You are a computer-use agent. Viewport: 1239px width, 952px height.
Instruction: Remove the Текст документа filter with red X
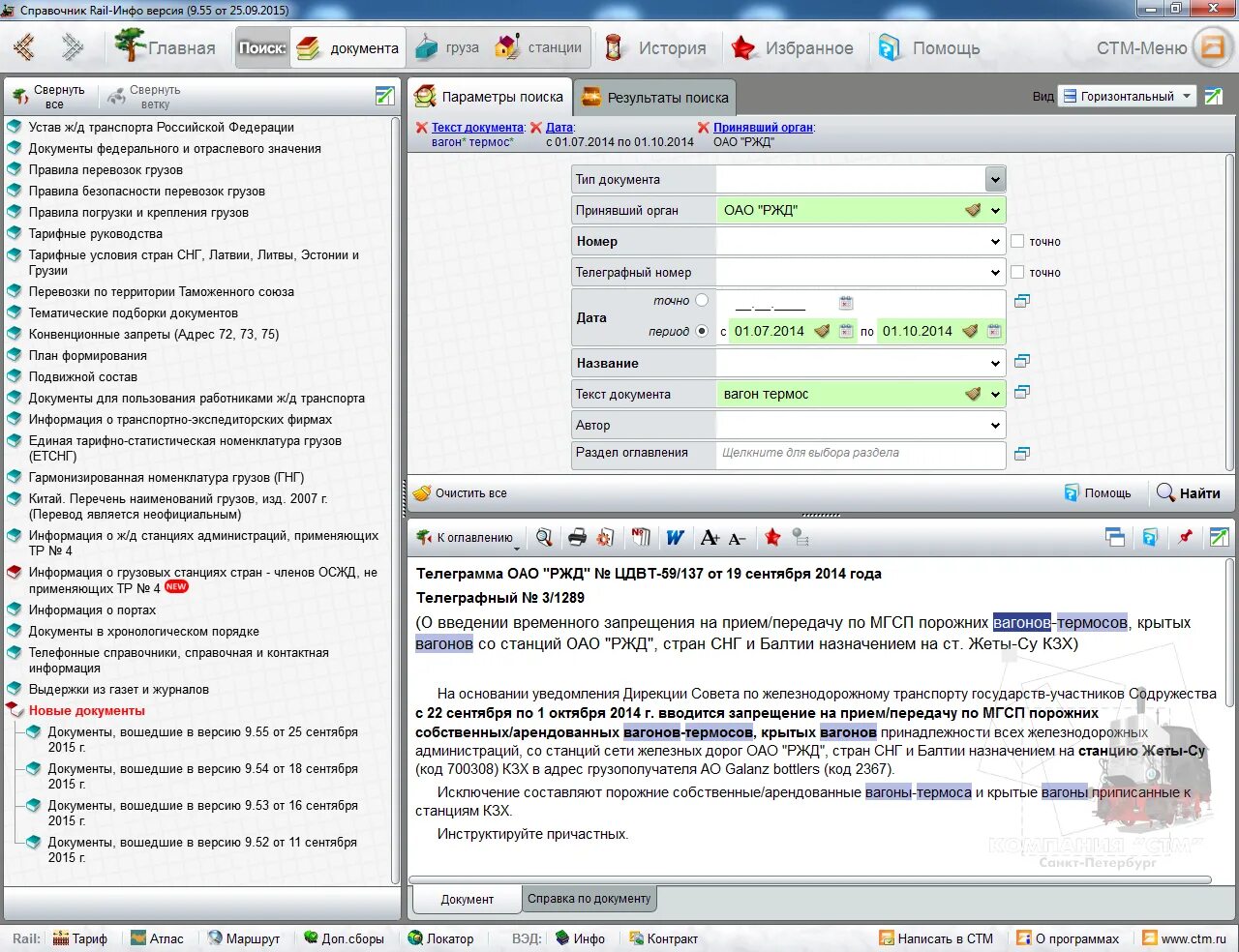pyautogui.click(x=422, y=128)
